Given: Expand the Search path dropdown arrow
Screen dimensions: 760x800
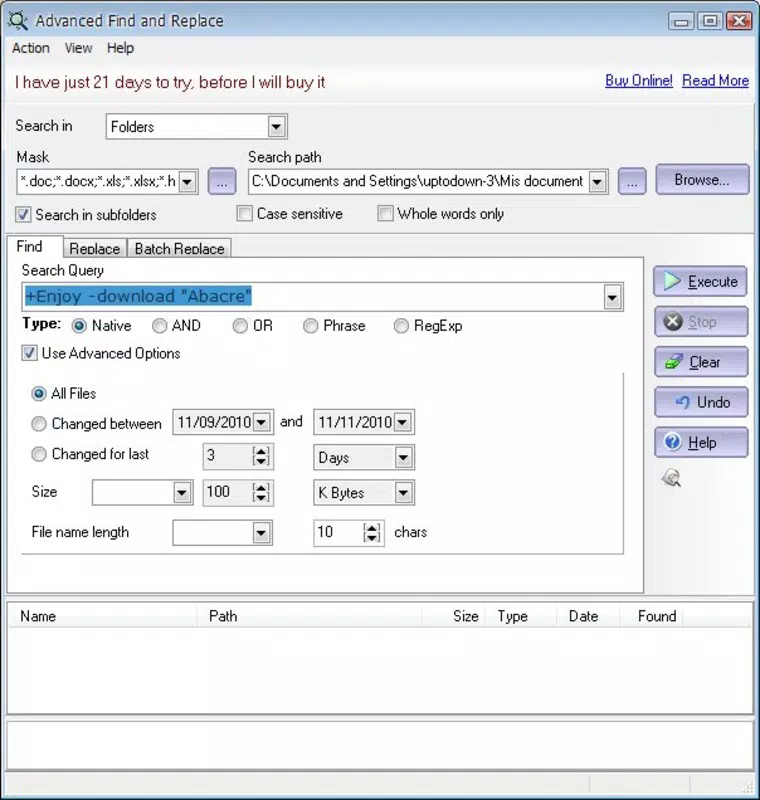Looking at the screenshot, I should (597, 182).
